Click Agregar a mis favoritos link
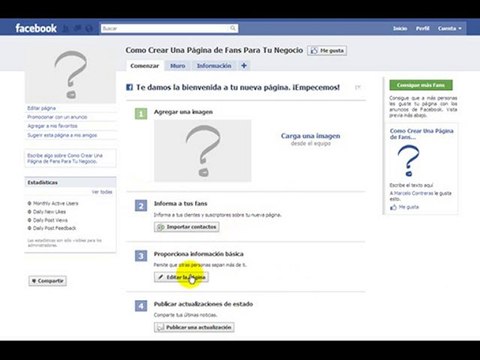 click(x=52, y=126)
